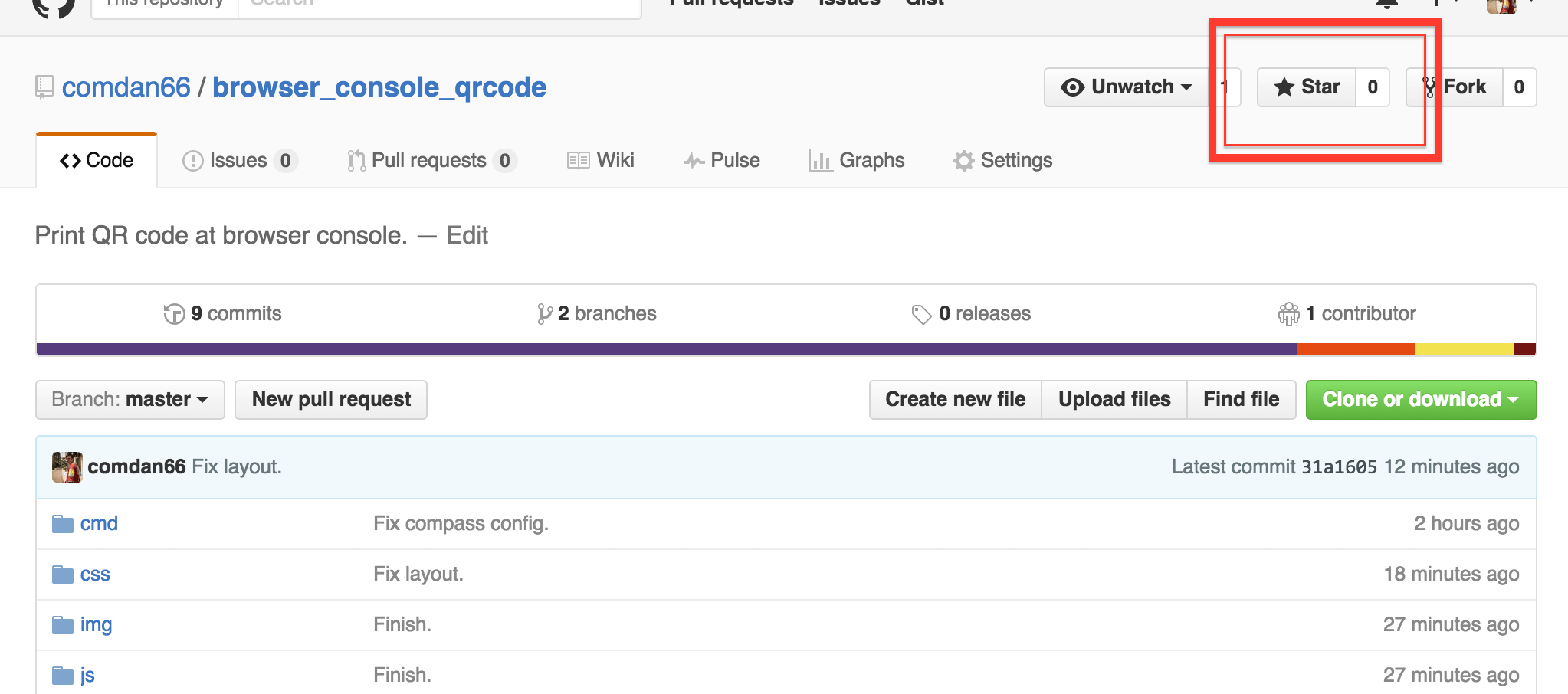Open 'Fix compass config.' commit message
The height and width of the screenshot is (694, 1568).
[x=461, y=523]
